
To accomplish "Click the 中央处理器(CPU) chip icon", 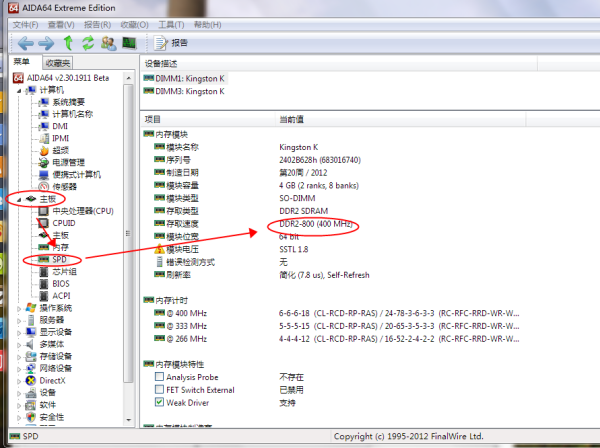I will pos(44,211).
